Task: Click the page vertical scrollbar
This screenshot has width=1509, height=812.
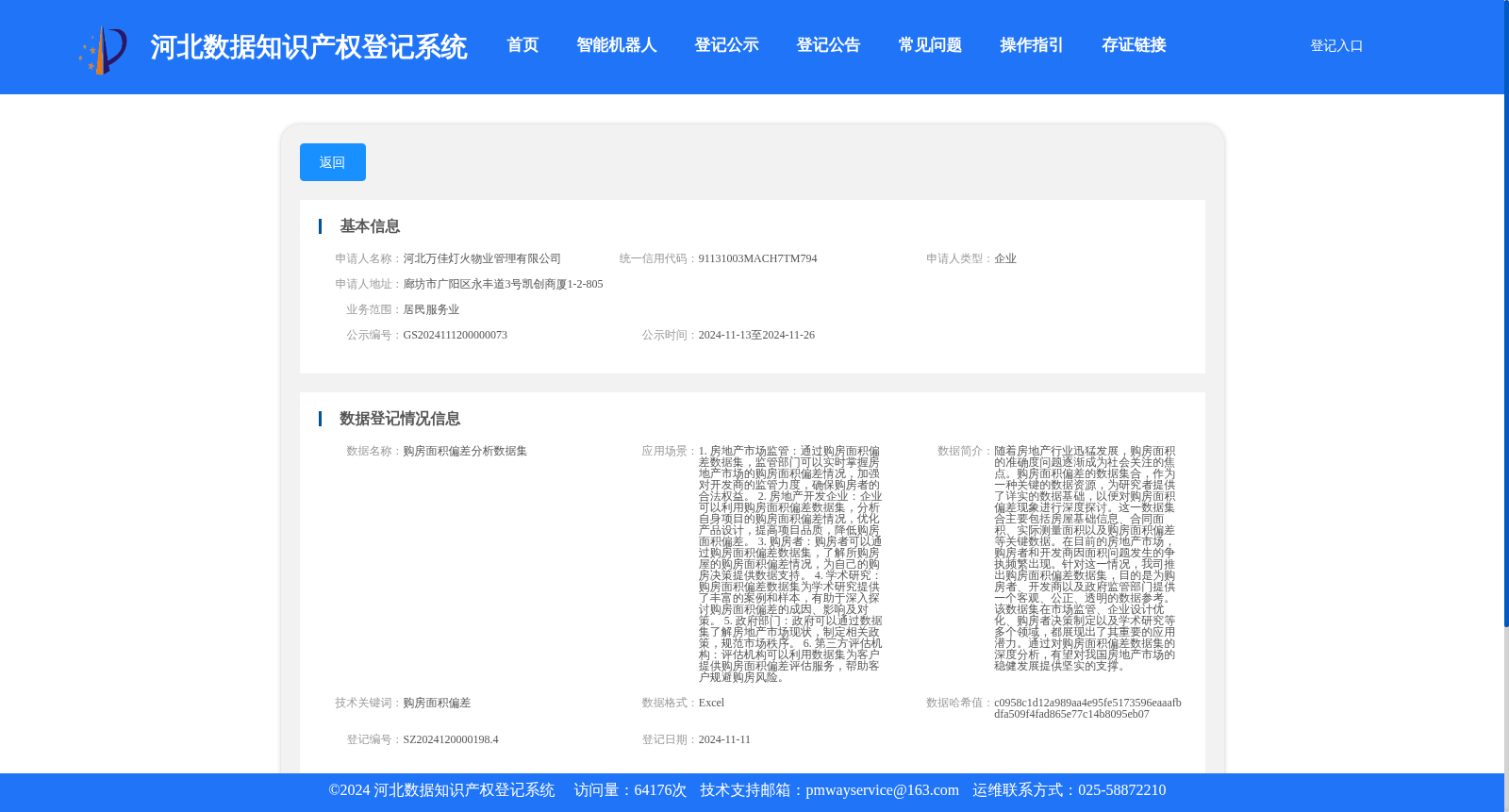Action: [1506, 313]
